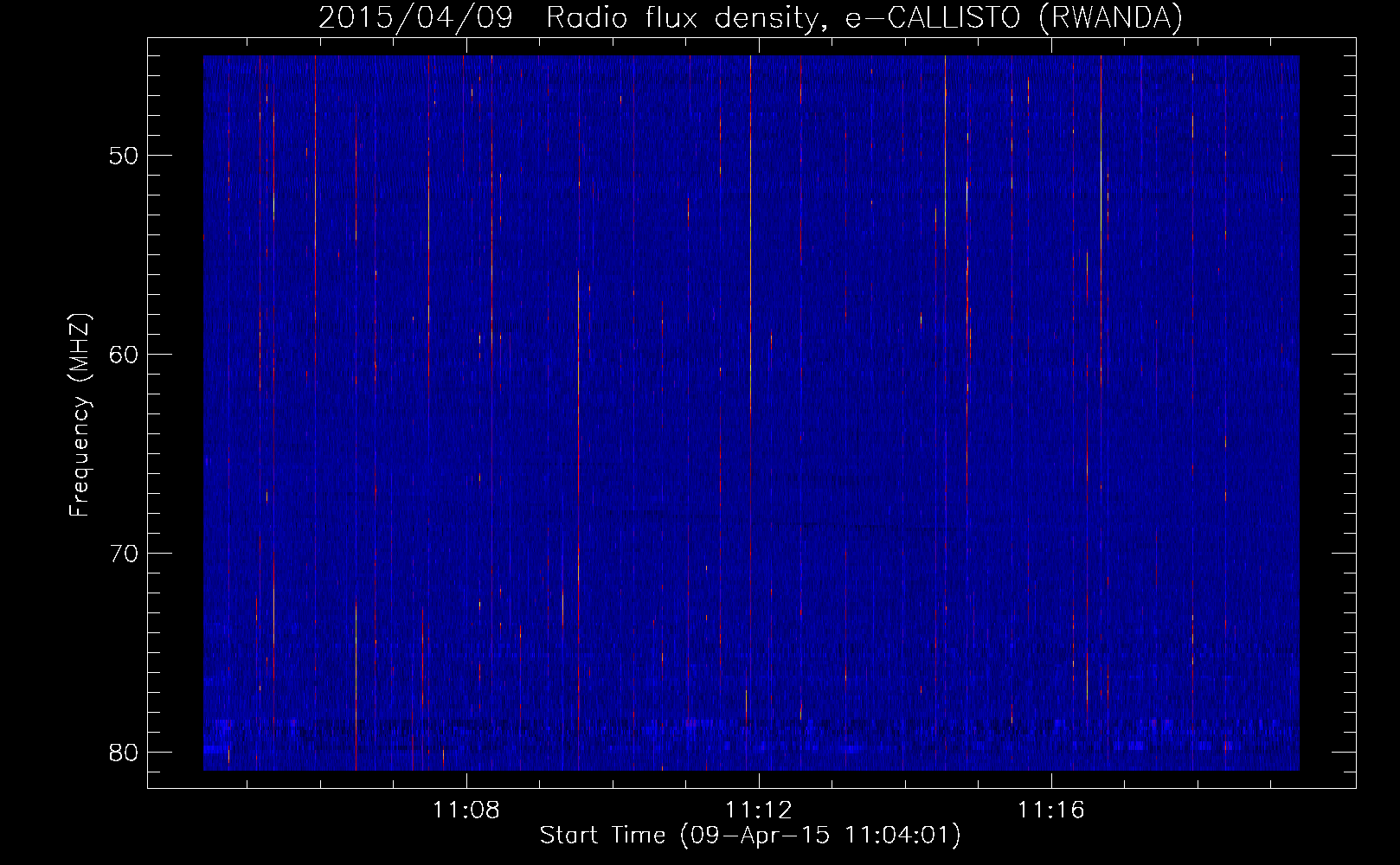The image size is (1400, 865).
Task: Click the 11:12 time axis label
Action: coord(759,811)
